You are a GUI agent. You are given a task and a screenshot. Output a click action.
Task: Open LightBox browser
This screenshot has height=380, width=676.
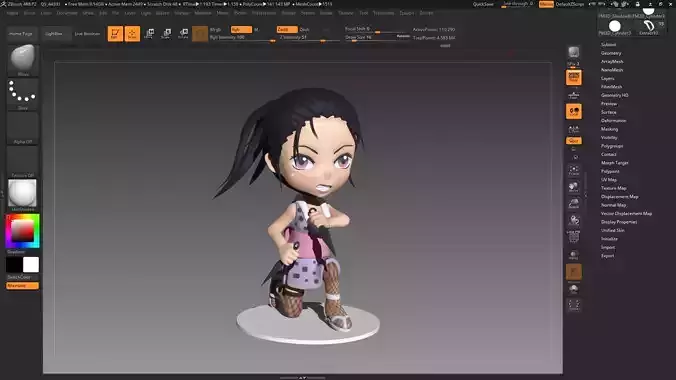click(x=54, y=34)
